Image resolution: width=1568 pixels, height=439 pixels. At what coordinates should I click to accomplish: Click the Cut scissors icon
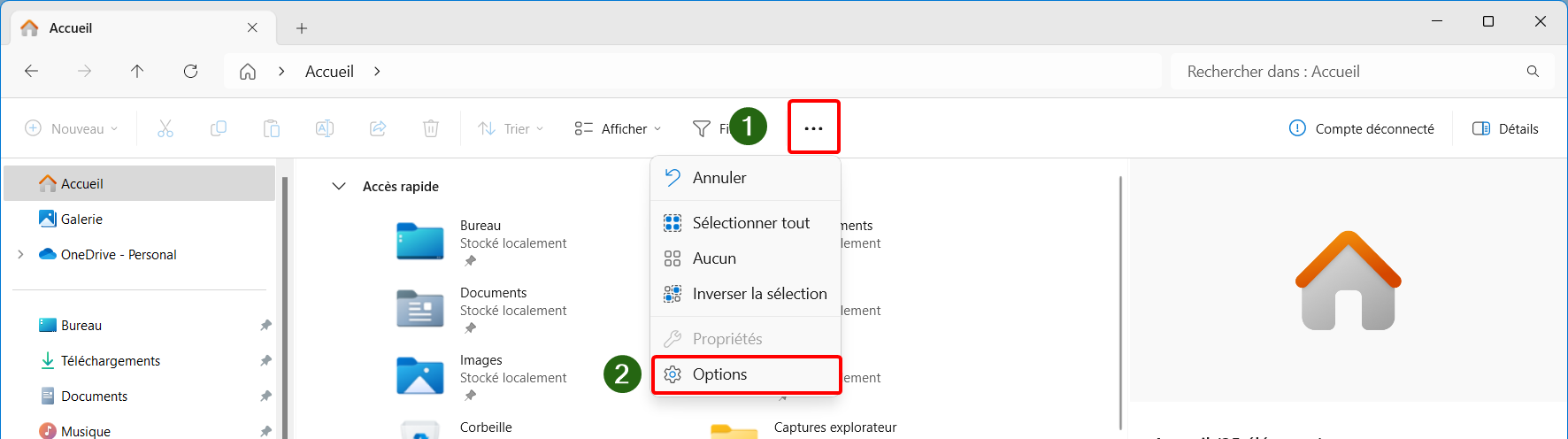click(x=165, y=128)
